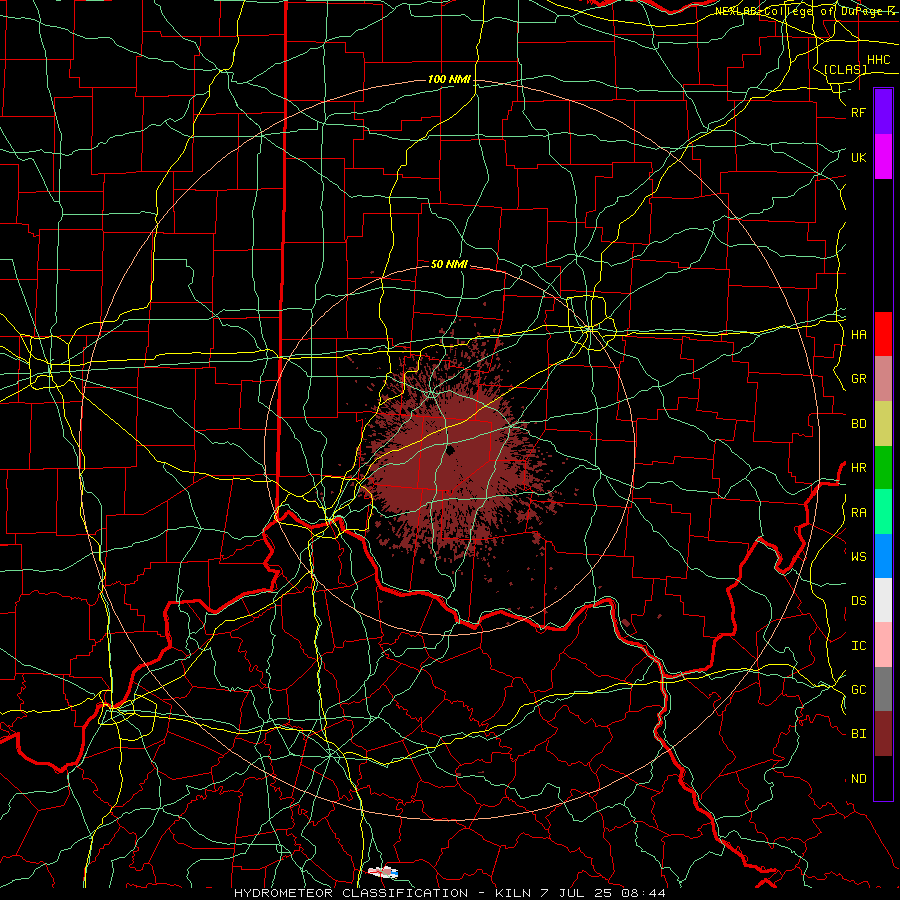Click the RF purple legend swatch

(883, 112)
